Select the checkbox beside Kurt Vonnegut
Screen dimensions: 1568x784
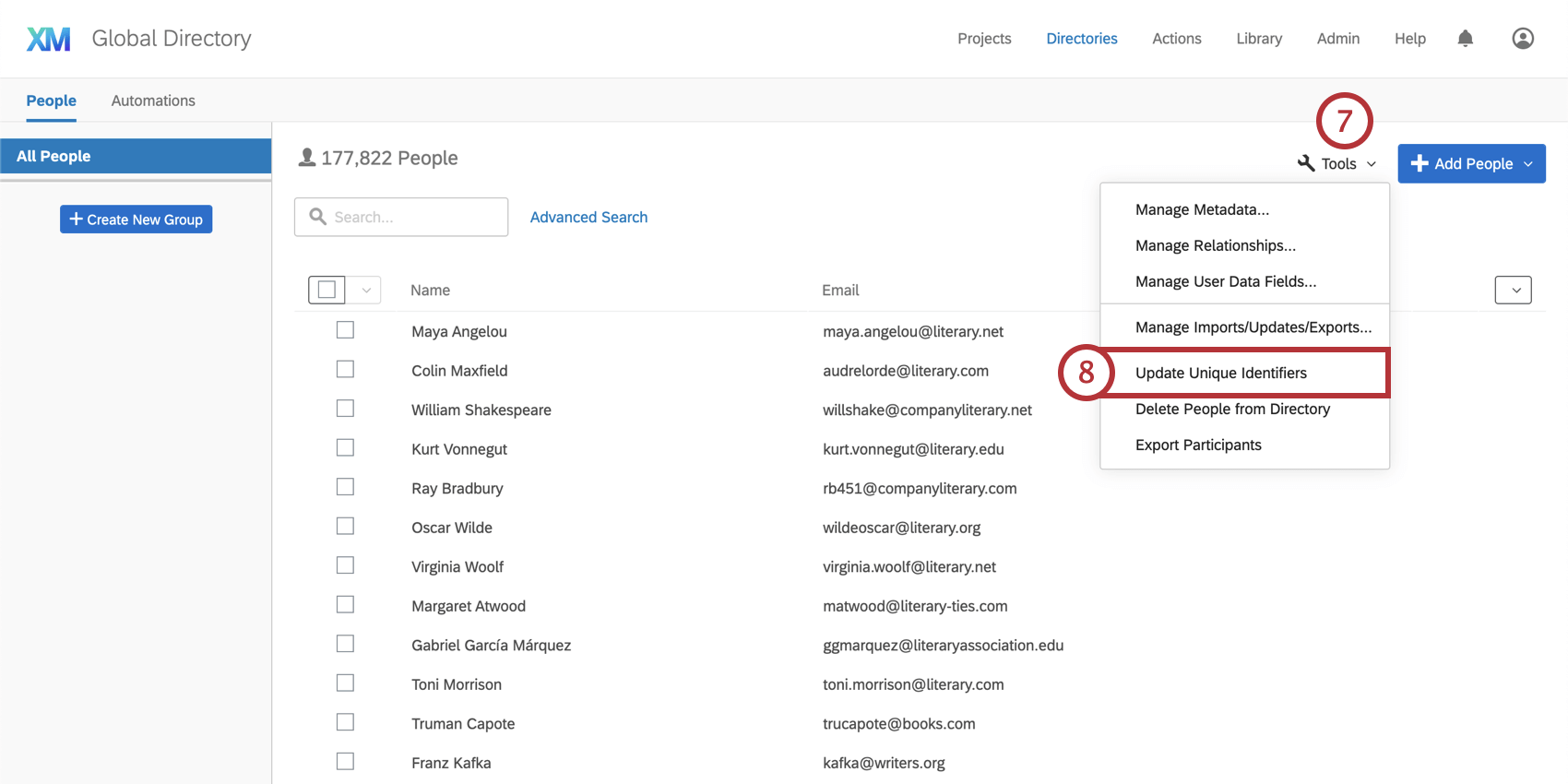click(345, 447)
